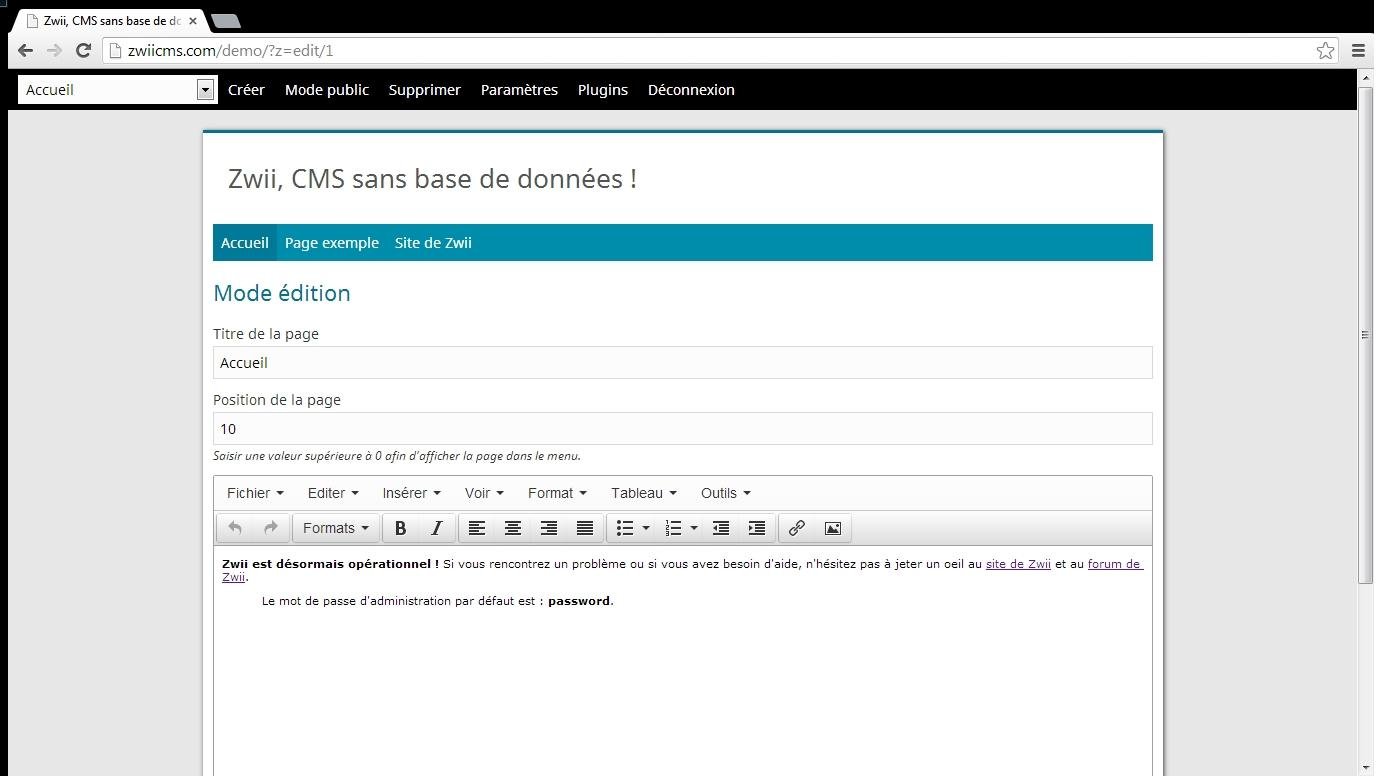Undo the last editor change
The height and width of the screenshot is (784, 1382).
click(235, 528)
